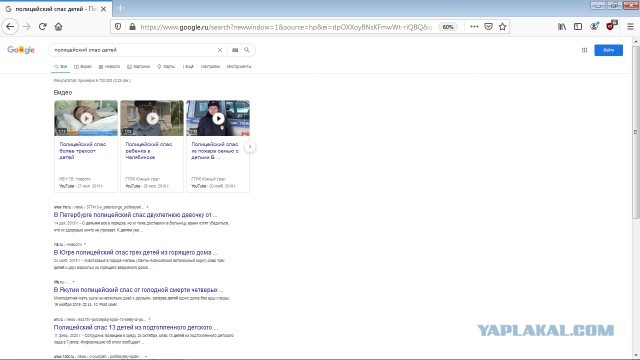Open the В Югре полицейский спас result
Viewport: 640px width, 360px height.
[x=135, y=253]
